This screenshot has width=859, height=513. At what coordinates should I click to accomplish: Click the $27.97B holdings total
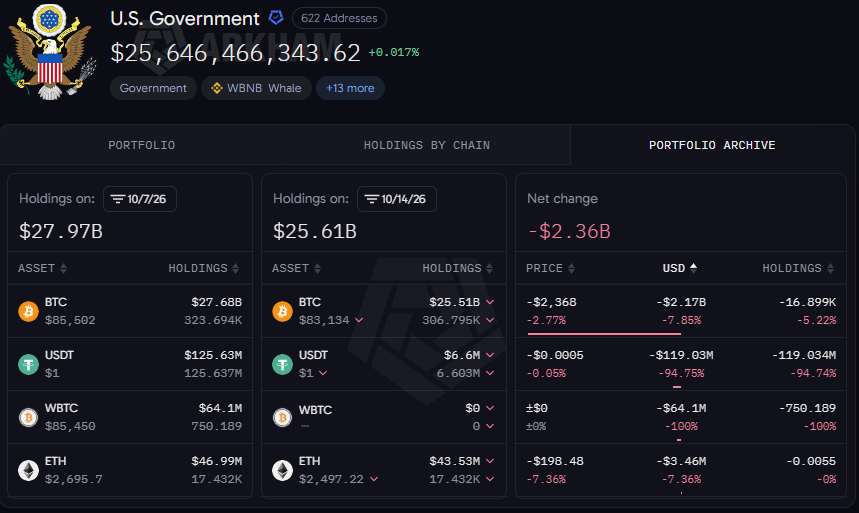coord(61,231)
